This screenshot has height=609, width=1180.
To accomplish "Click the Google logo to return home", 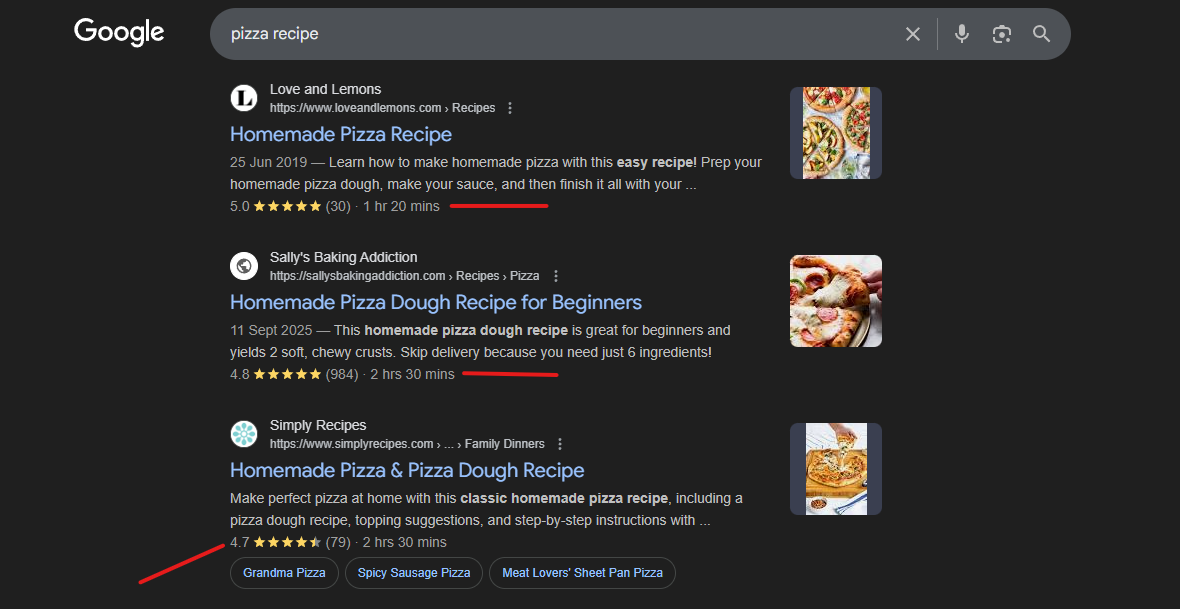I will pyautogui.click(x=118, y=31).
